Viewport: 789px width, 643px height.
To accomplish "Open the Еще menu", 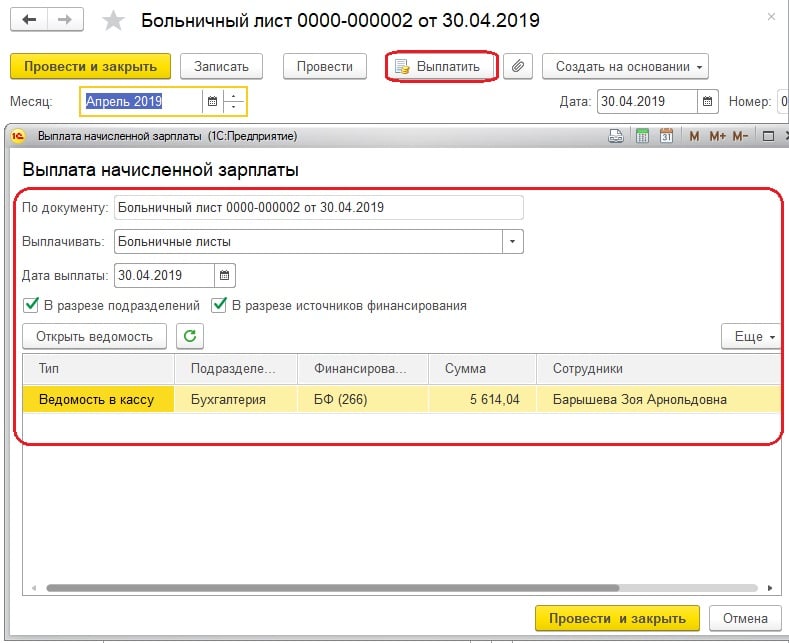I will coord(749,337).
